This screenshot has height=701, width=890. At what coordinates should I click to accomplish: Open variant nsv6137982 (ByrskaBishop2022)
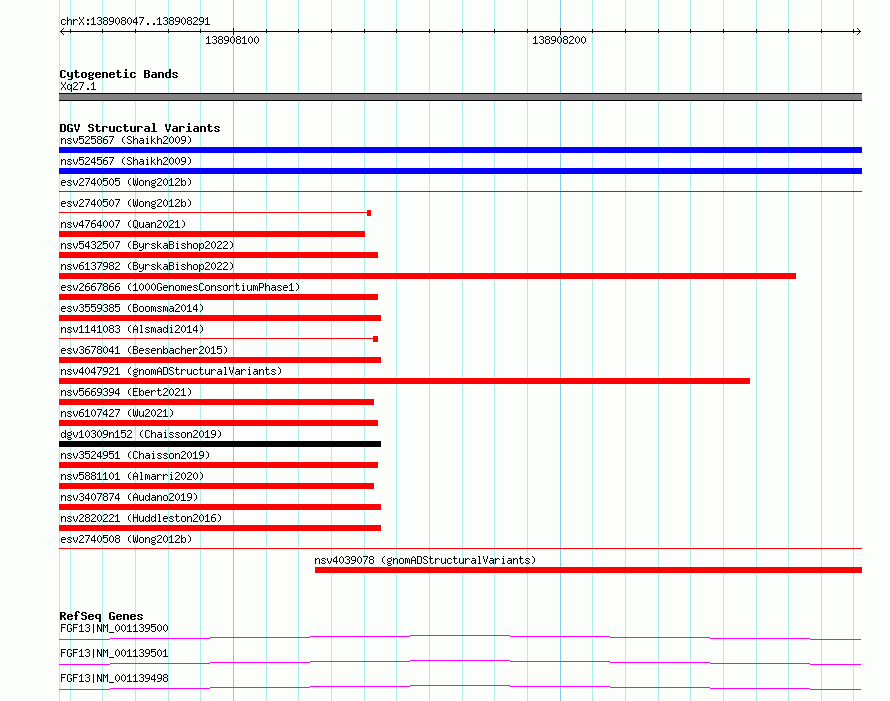coord(147,266)
